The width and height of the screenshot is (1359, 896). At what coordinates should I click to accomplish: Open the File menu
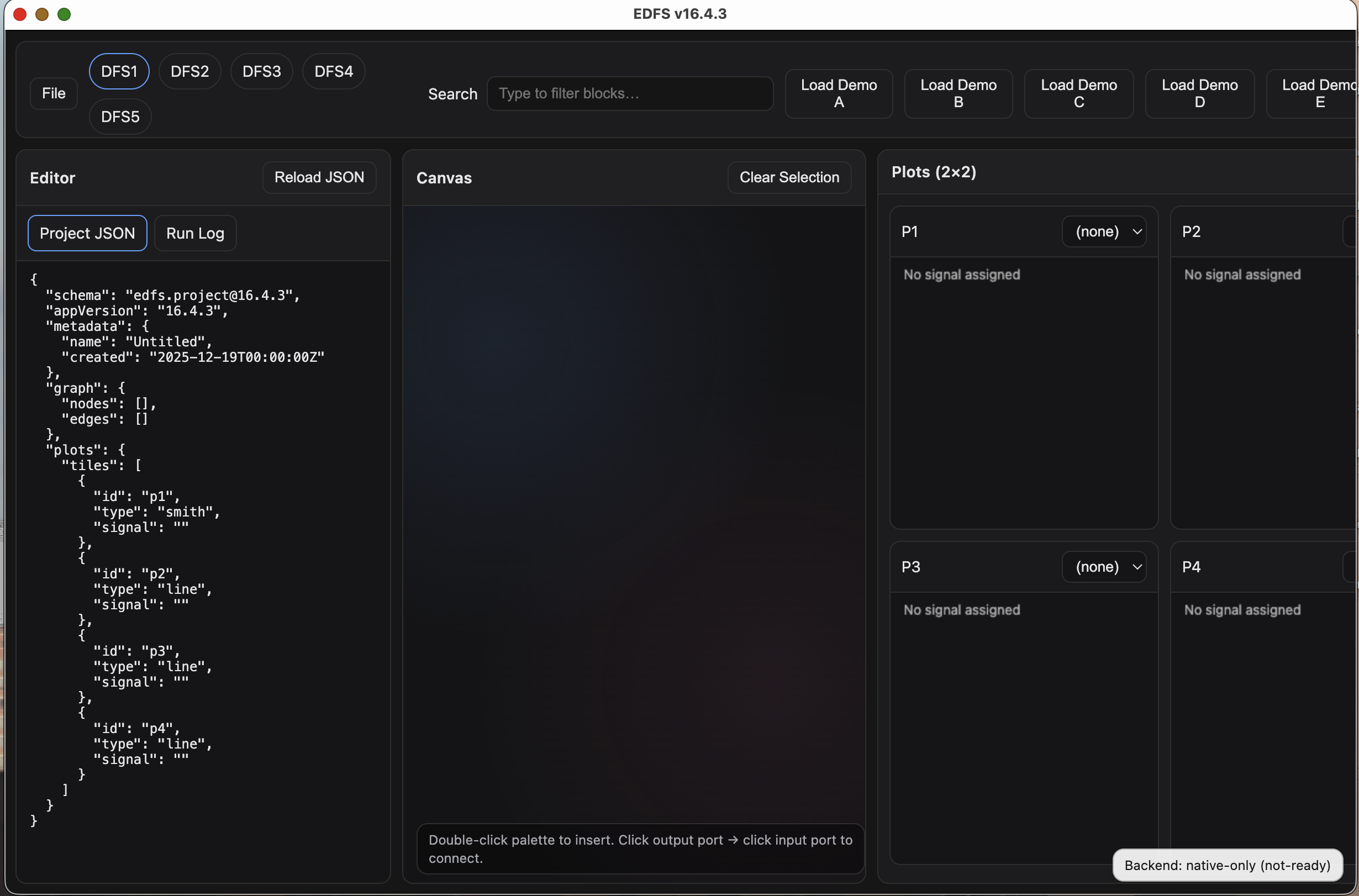[x=53, y=93]
